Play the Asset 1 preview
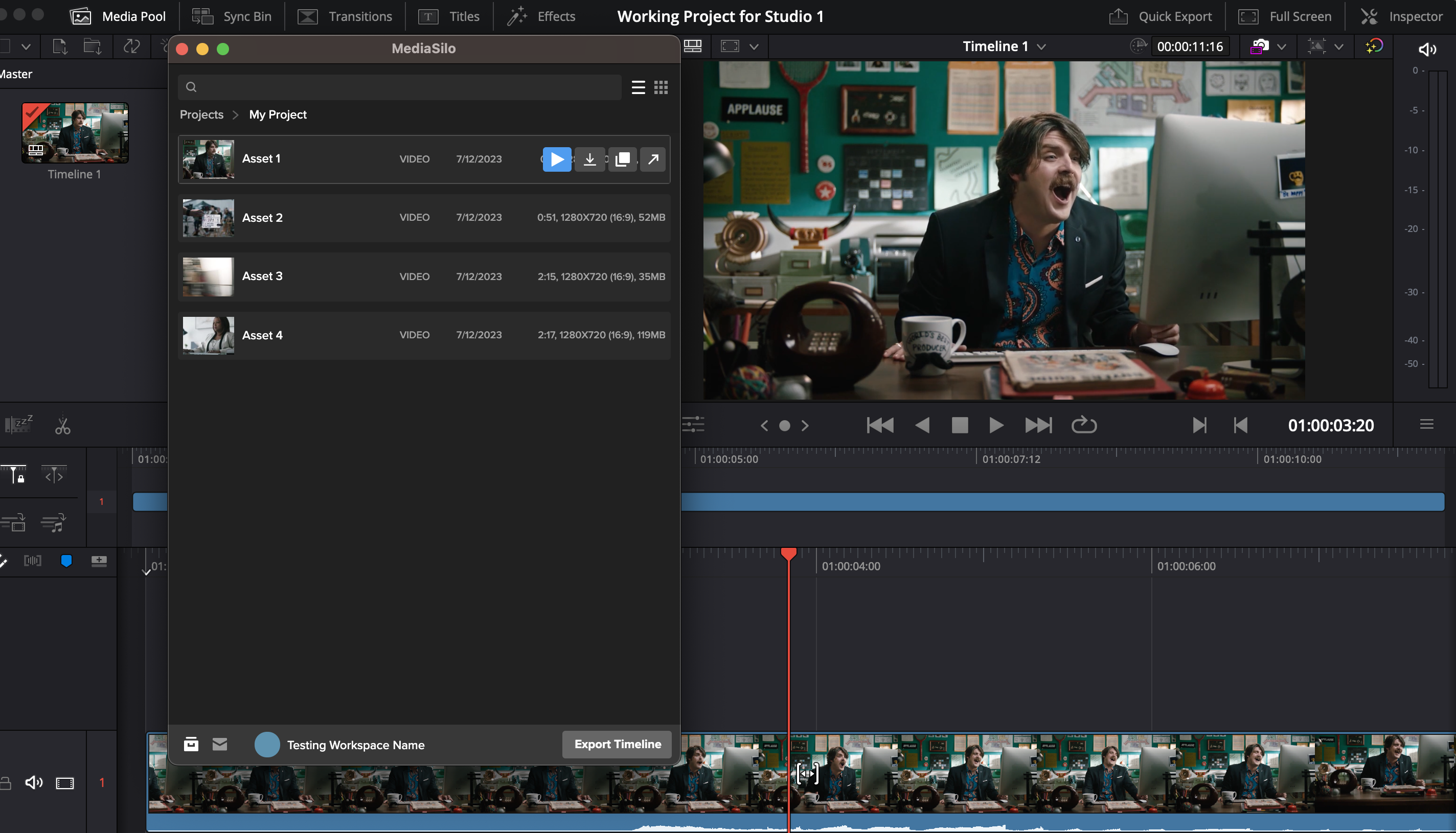Viewport: 1456px width, 833px height. 556,159
